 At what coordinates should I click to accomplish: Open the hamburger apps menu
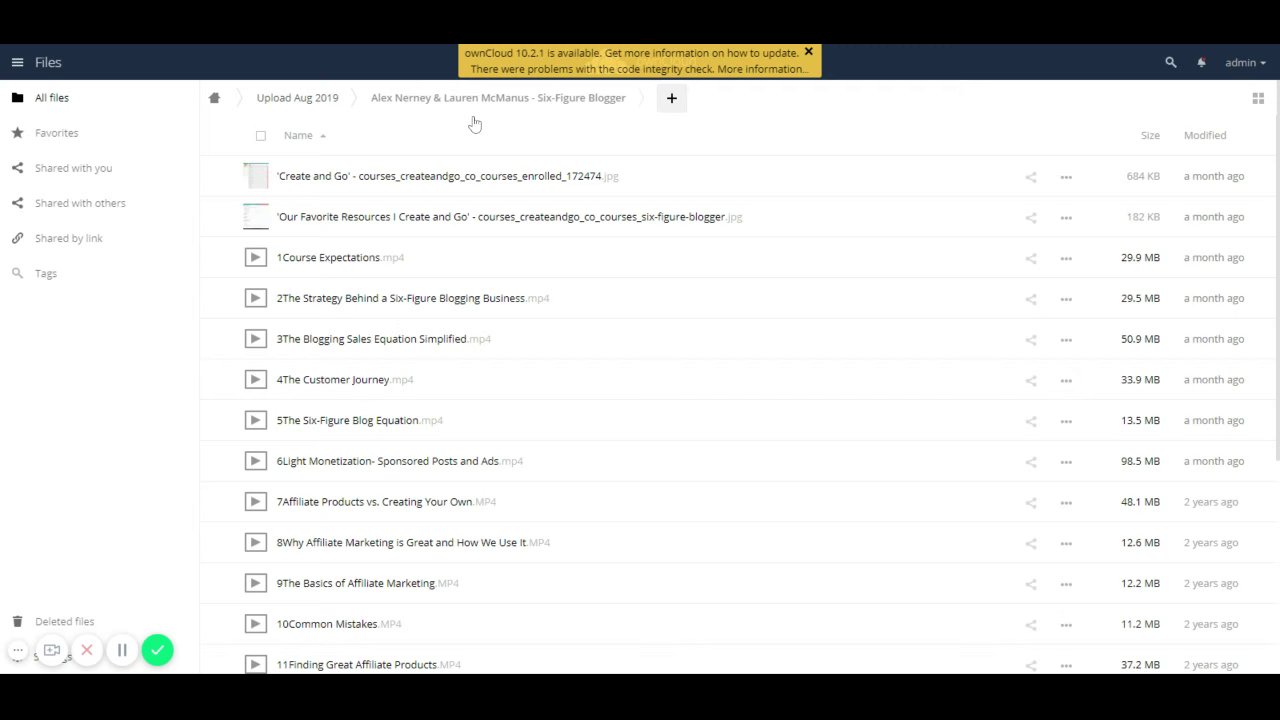click(17, 62)
